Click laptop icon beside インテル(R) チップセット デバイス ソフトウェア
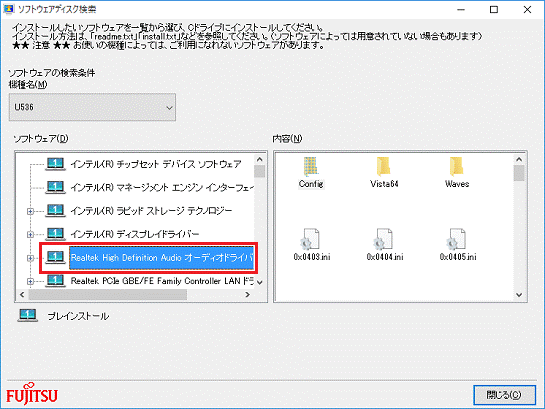The width and height of the screenshot is (545, 409). point(55,164)
